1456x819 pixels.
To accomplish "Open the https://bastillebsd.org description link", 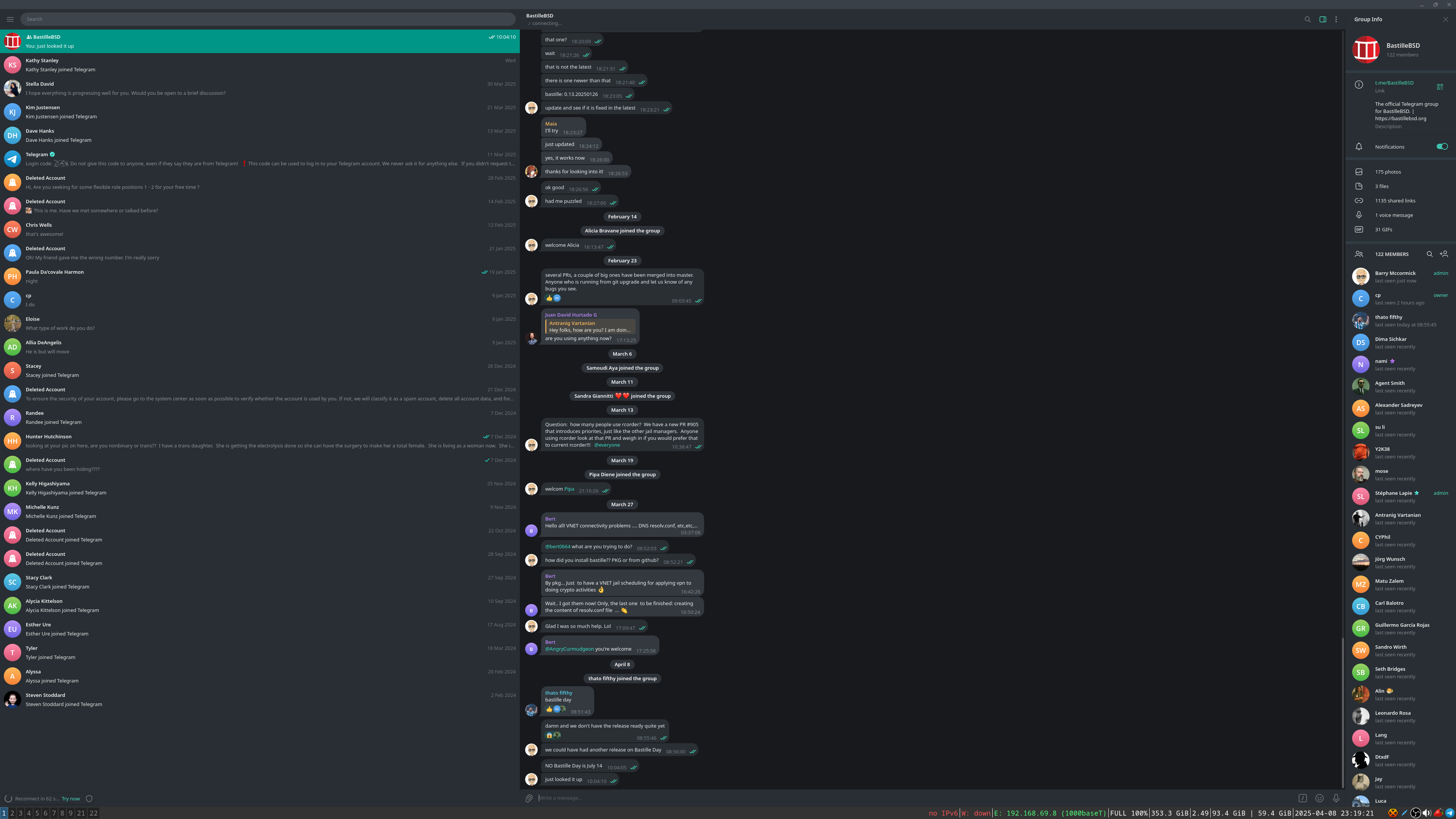I will coord(1401,119).
